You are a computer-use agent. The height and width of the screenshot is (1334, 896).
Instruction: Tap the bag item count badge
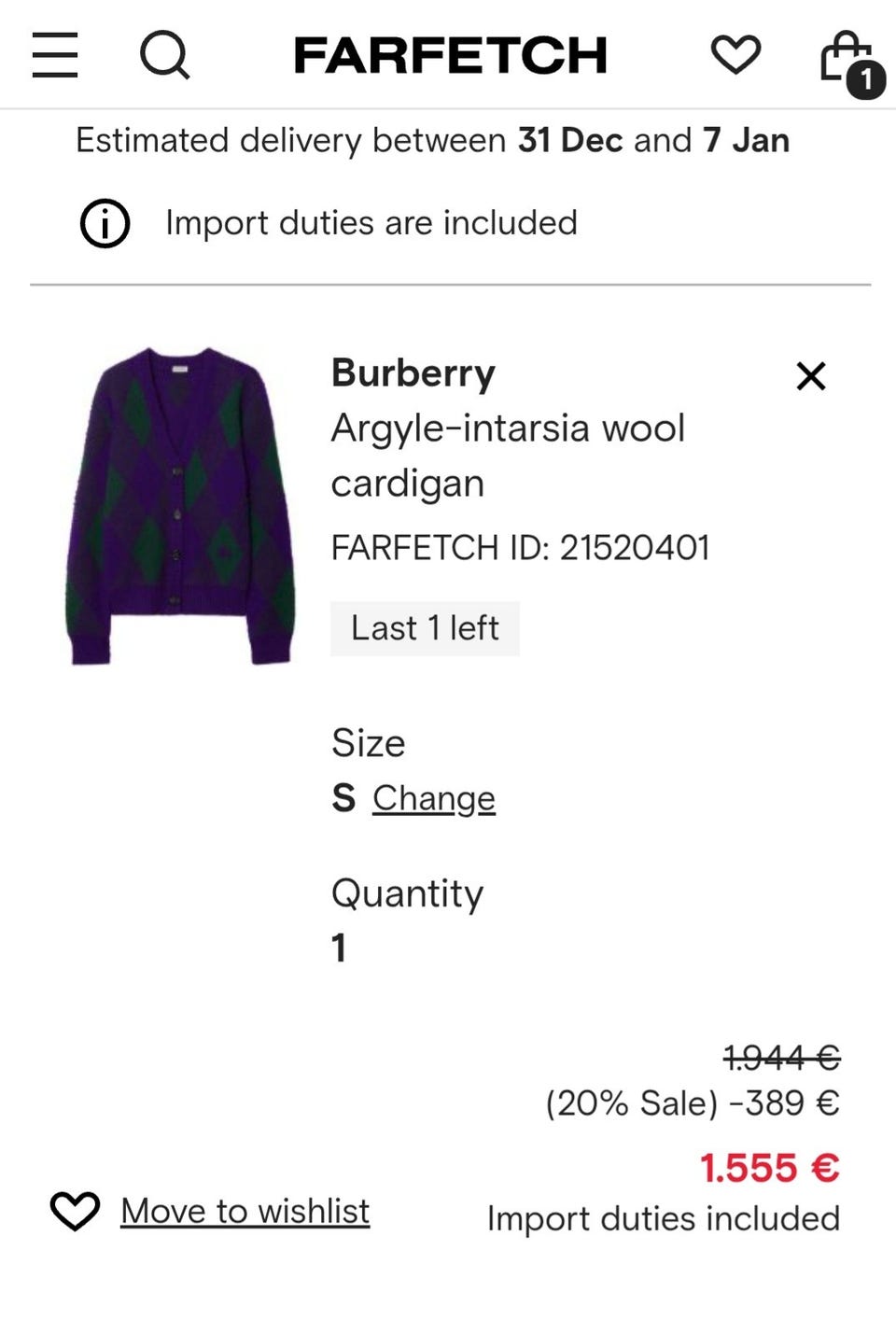point(866,79)
